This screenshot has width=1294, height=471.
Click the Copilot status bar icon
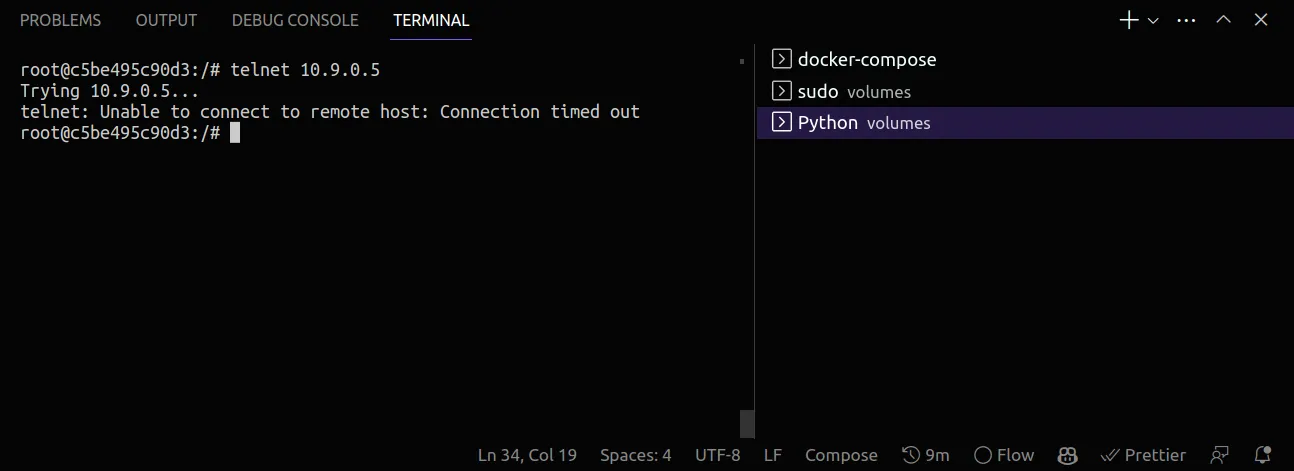click(1067, 455)
